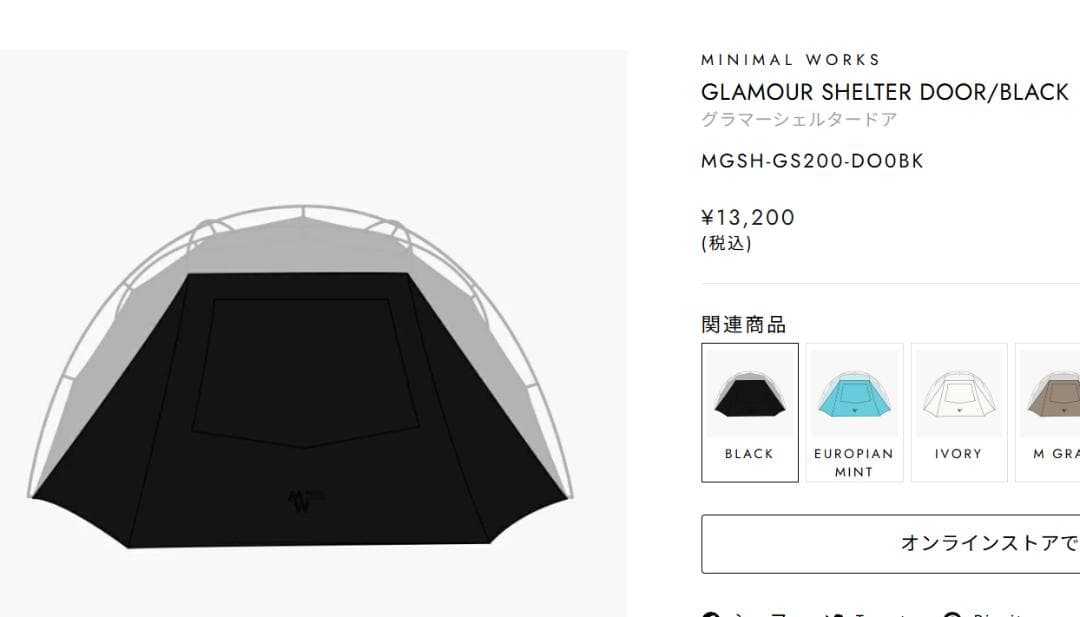Click the MW logo on the tent image
Image resolution: width=1080 pixels, height=617 pixels.
304,501
